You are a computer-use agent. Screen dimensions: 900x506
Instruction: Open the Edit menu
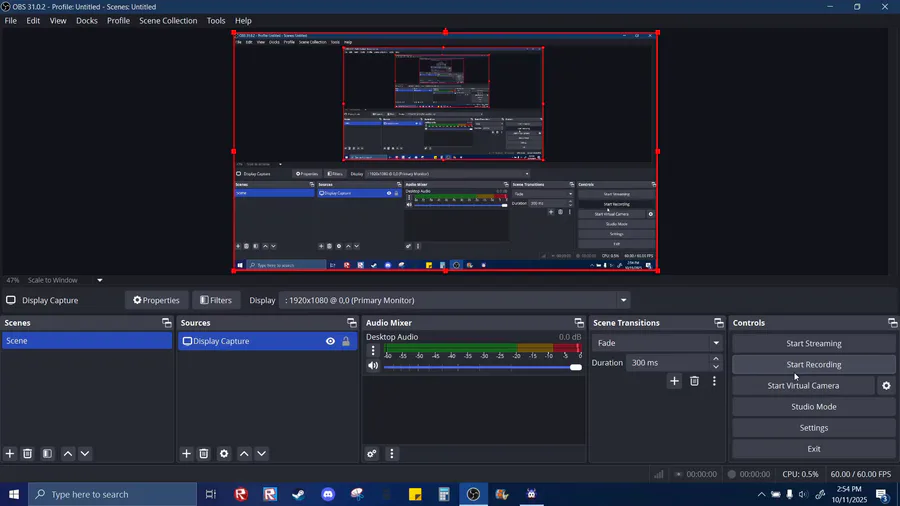click(x=33, y=21)
